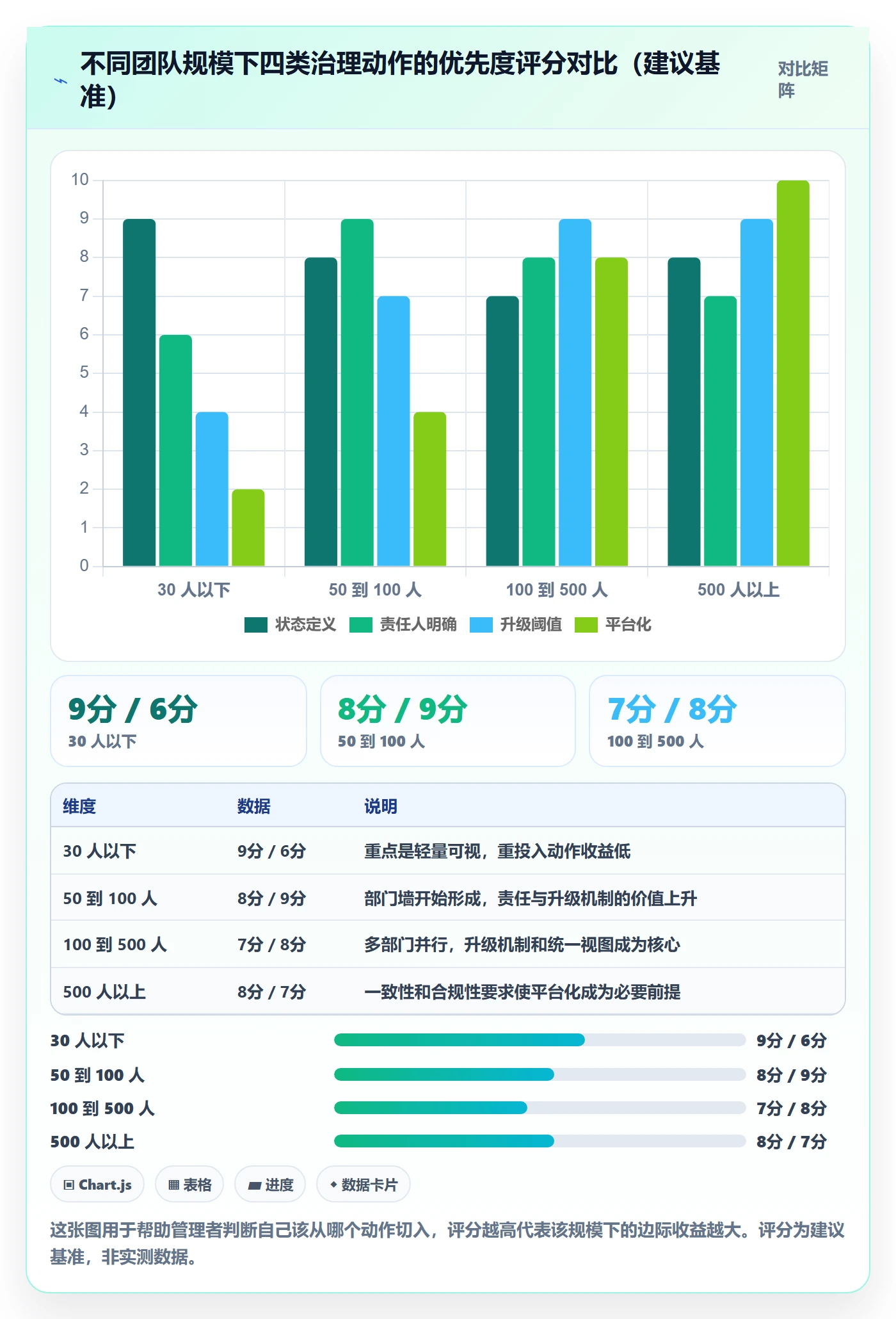Toggle the 升级阈值 legend swatch
The height and width of the screenshot is (1319, 896).
(481, 625)
